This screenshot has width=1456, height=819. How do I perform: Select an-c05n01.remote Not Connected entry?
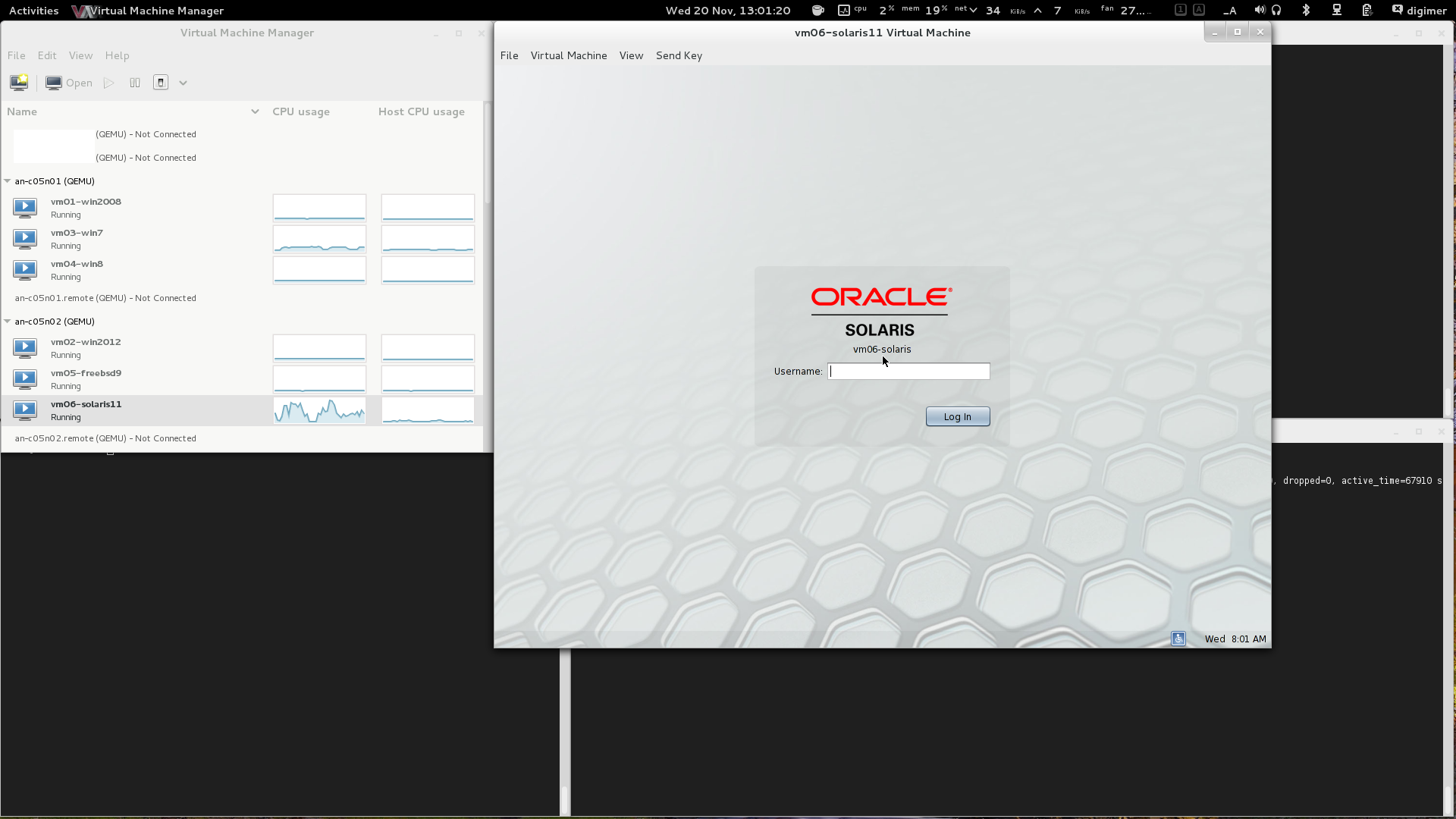pos(105,298)
